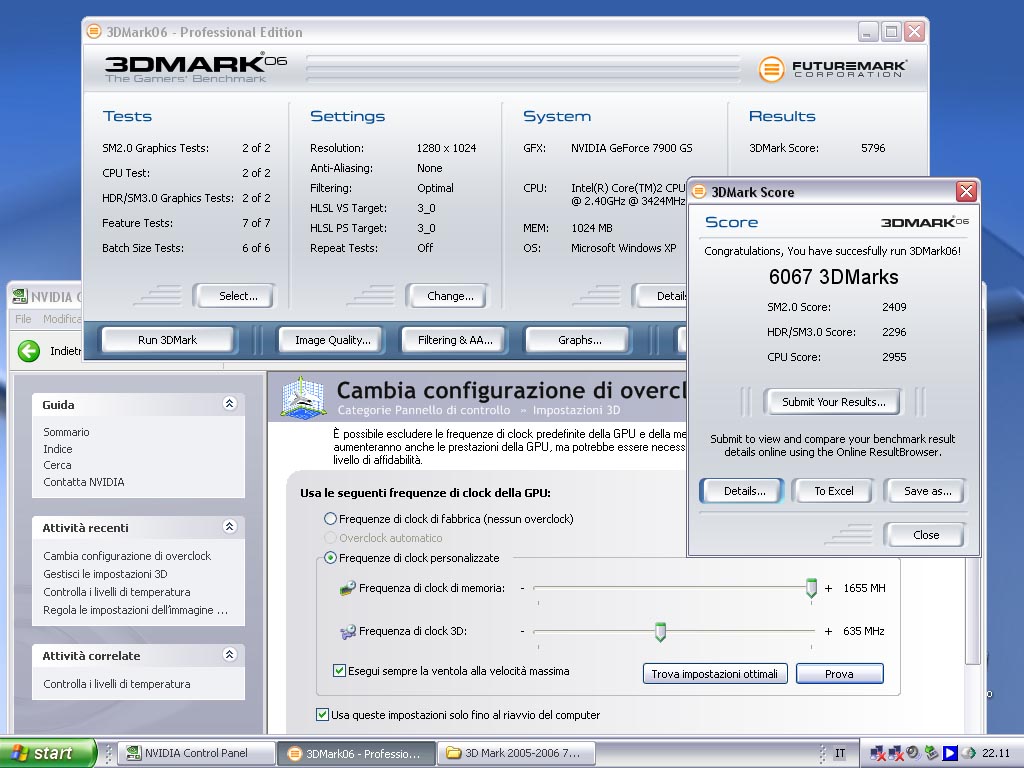Open Indice help link
This screenshot has height=768, width=1024.
click(x=57, y=449)
